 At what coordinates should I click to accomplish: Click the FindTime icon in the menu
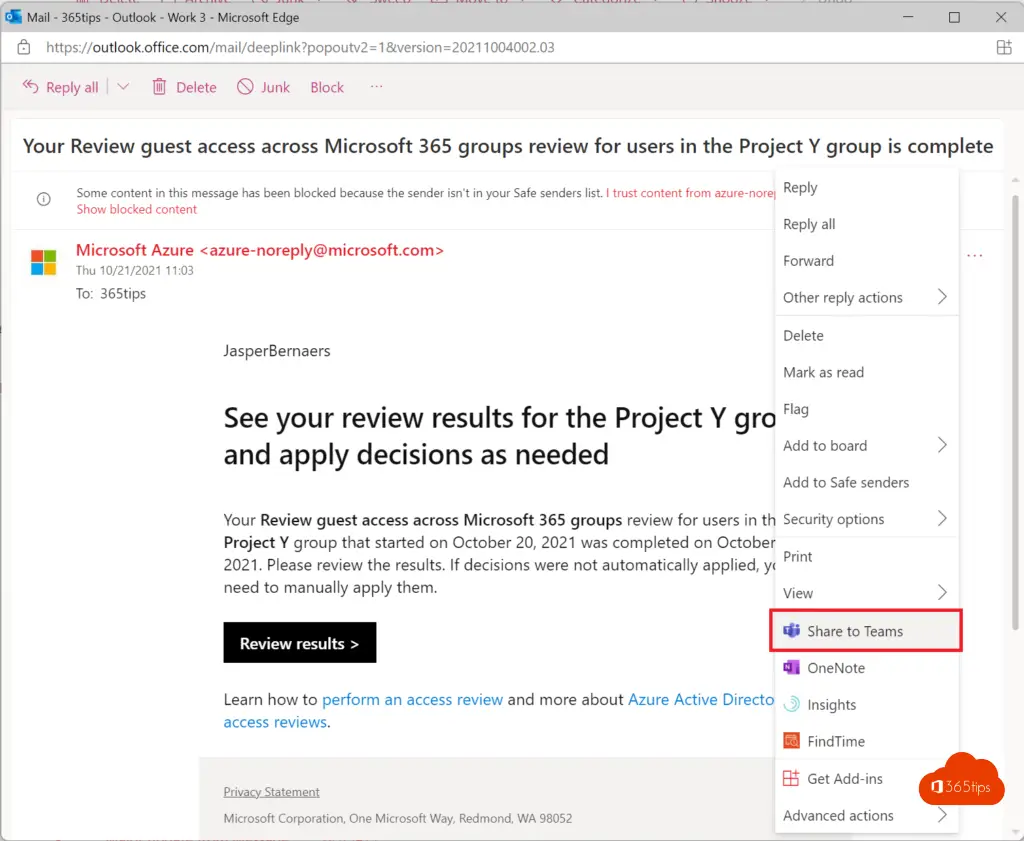(x=792, y=740)
